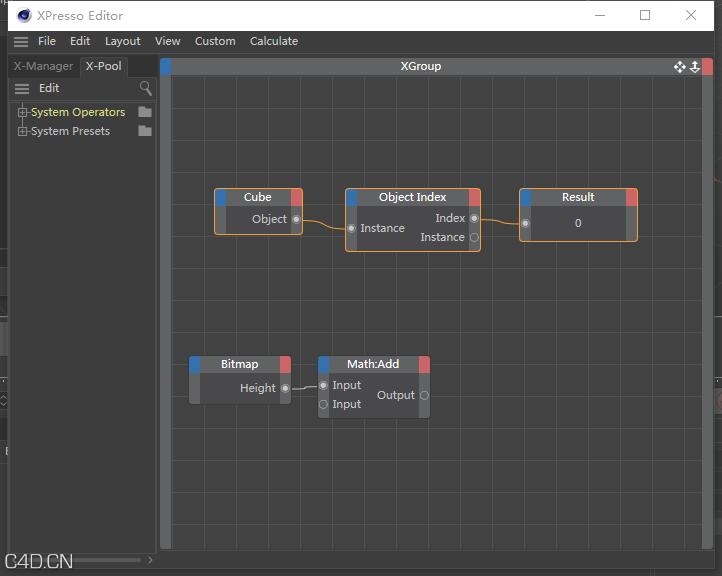Minimize the XPresso Editor window
This screenshot has height=576, width=722.
click(600, 15)
